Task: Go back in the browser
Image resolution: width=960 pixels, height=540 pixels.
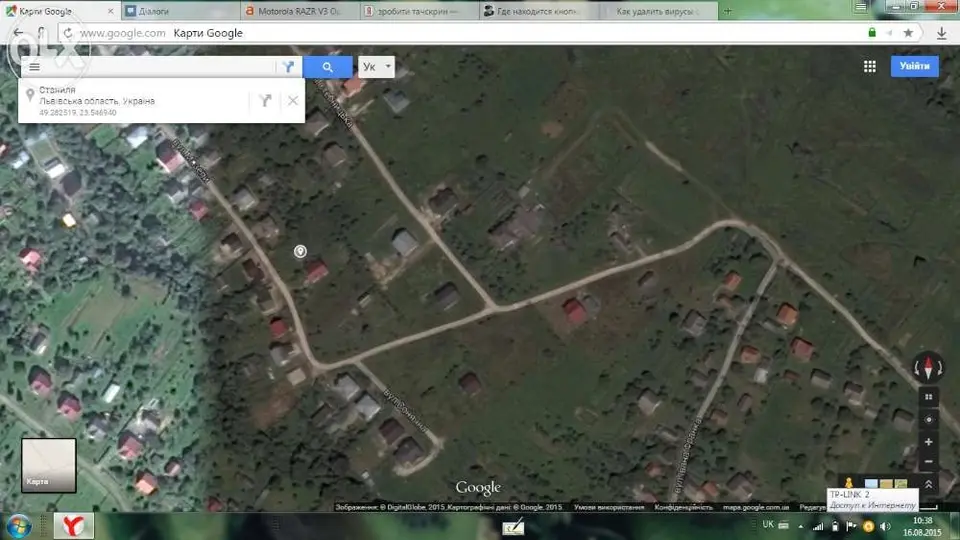Action: 18,32
